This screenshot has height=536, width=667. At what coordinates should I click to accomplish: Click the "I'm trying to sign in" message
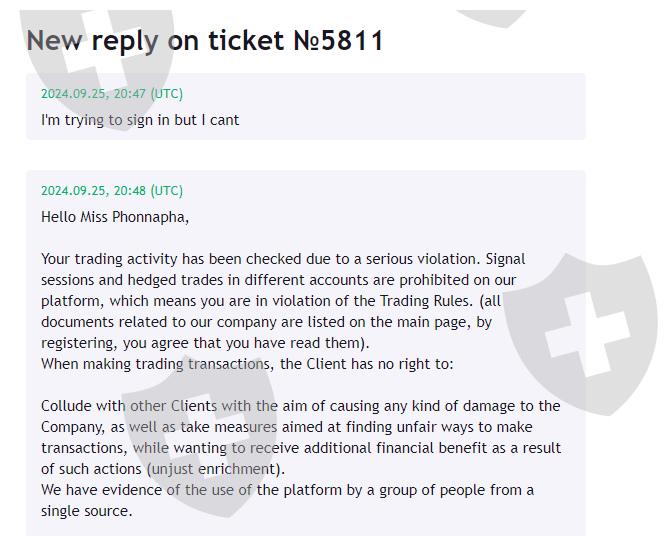(x=140, y=120)
